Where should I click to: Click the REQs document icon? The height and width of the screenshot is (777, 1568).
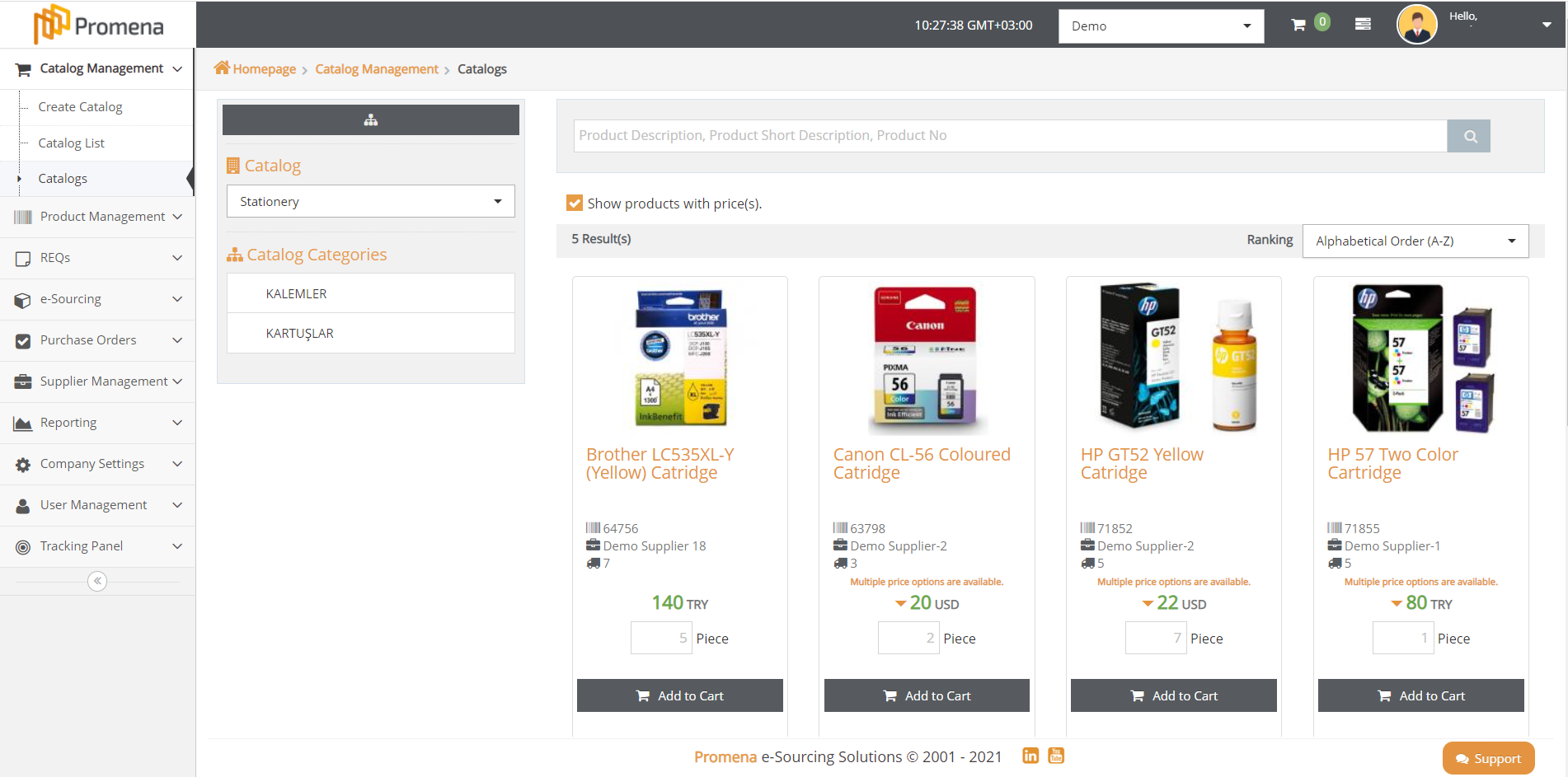click(23, 259)
